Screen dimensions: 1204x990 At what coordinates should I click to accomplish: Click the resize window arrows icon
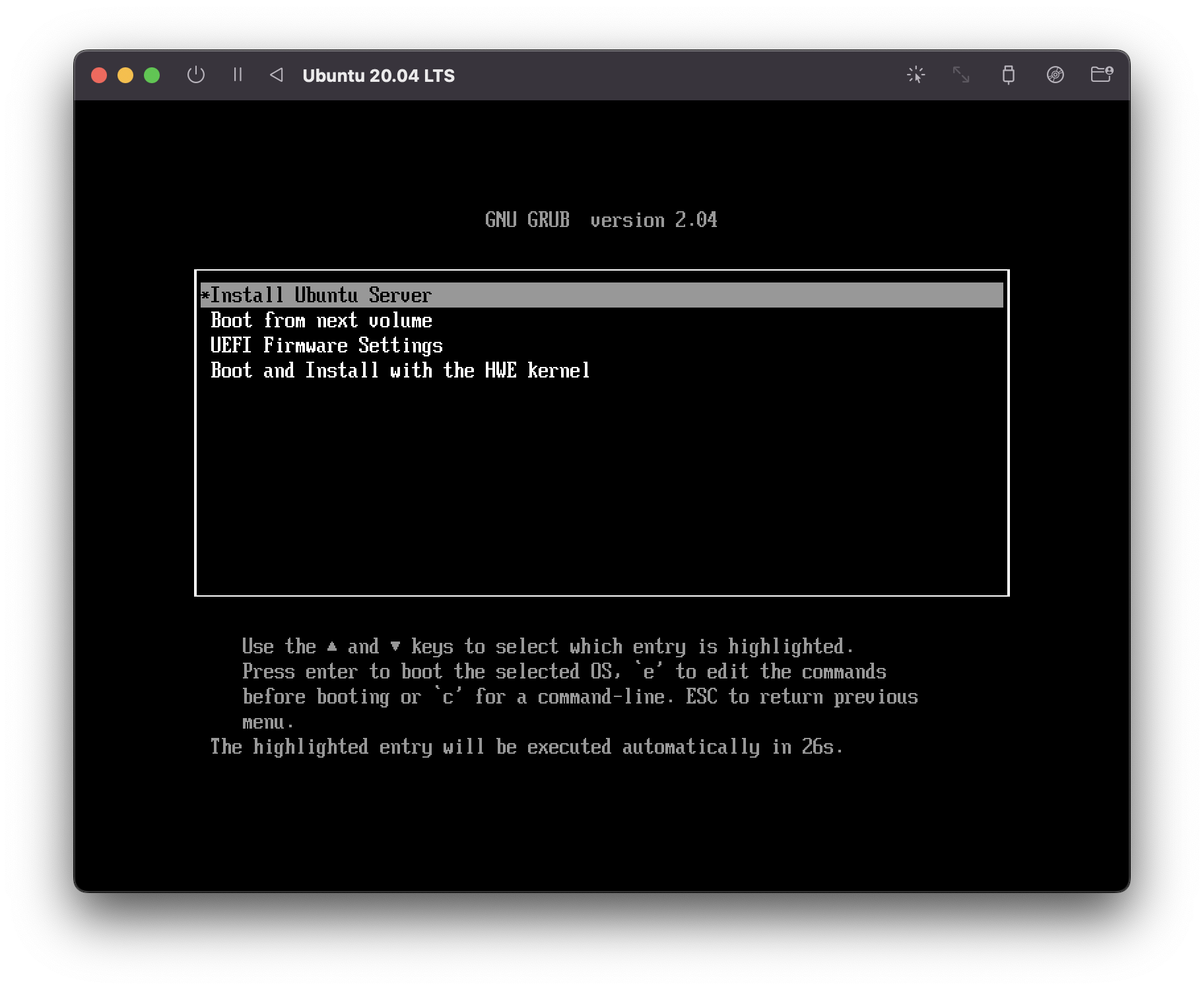coord(961,75)
